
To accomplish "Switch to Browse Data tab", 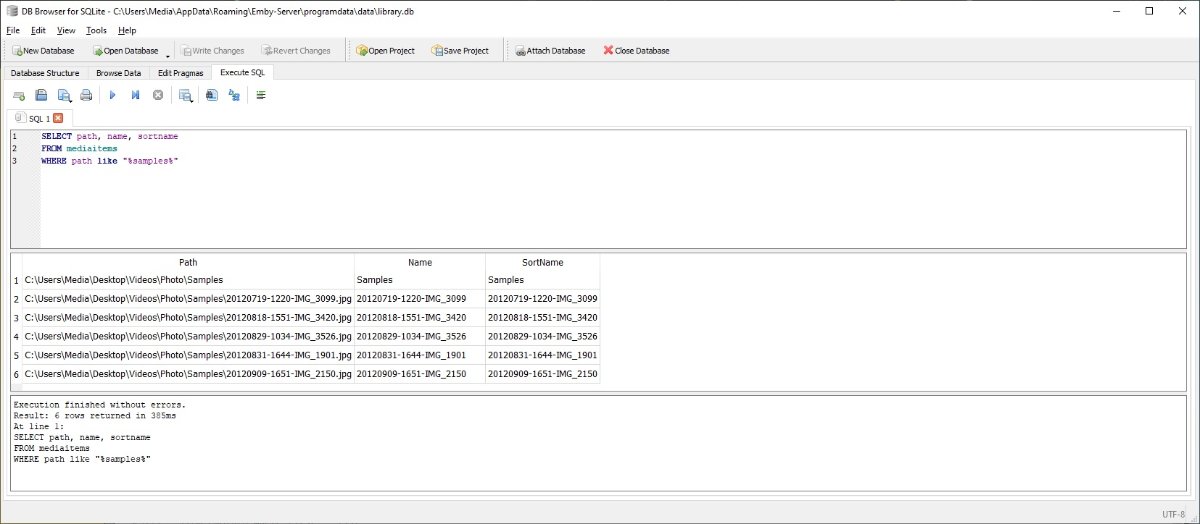I will click(x=119, y=73).
